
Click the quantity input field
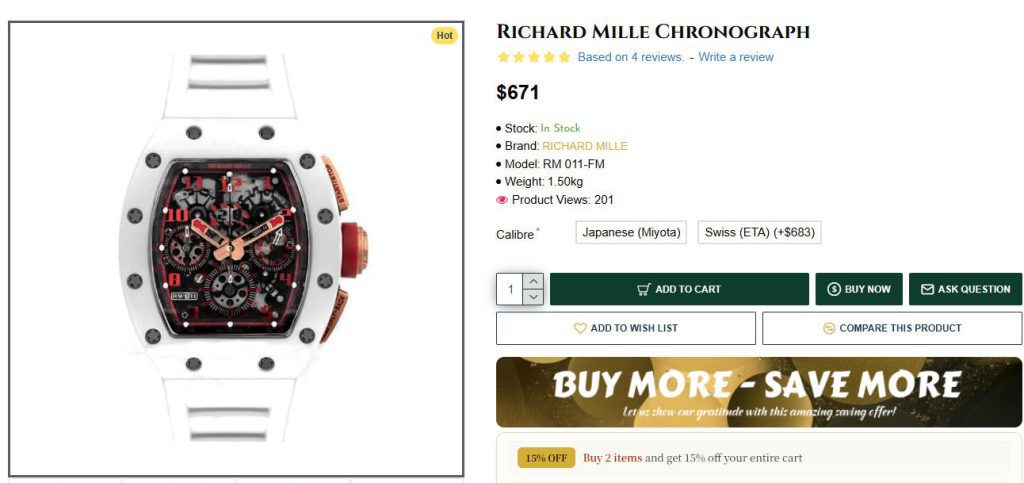point(510,290)
